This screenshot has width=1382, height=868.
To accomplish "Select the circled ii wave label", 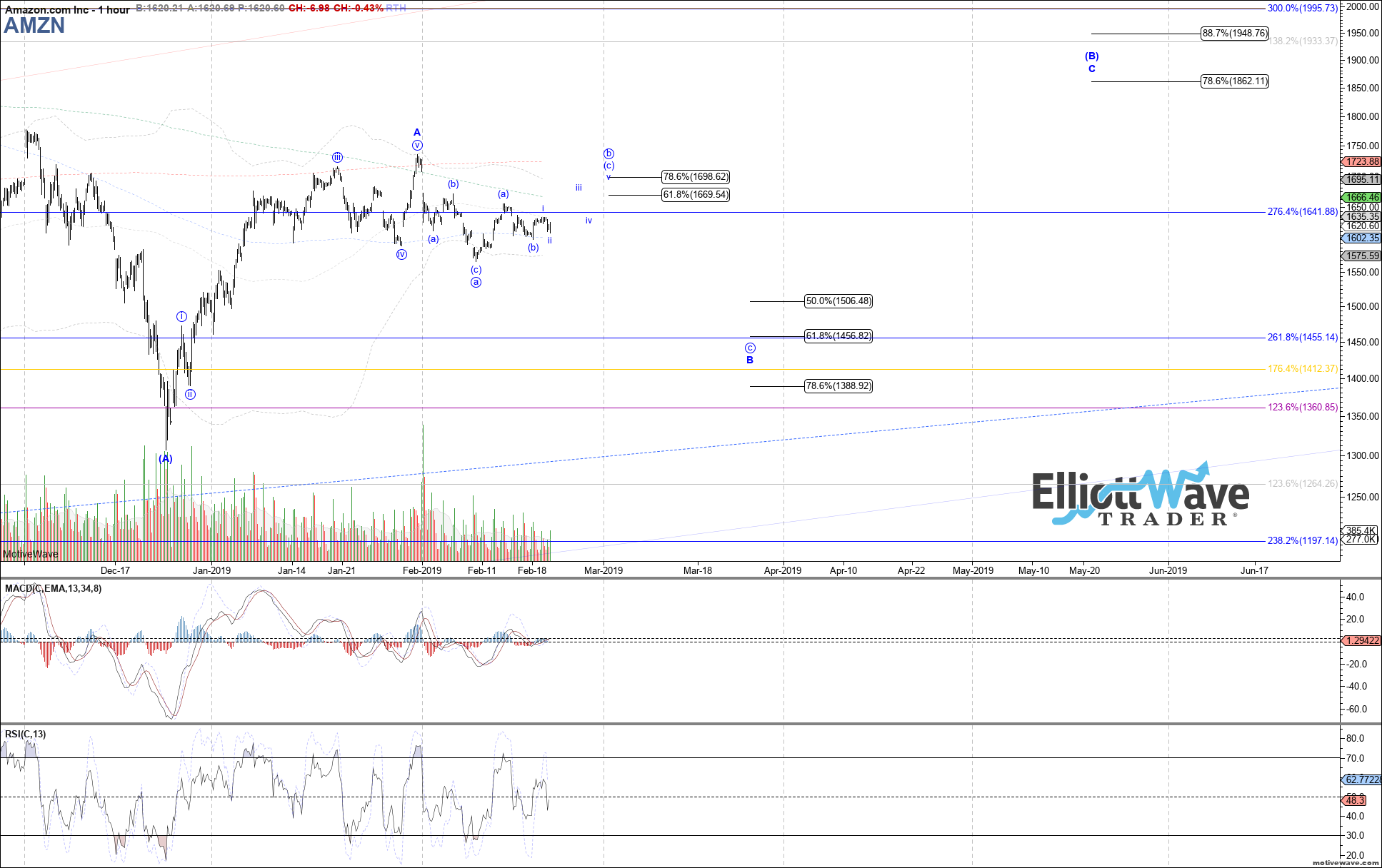I will click(x=190, y=395).
